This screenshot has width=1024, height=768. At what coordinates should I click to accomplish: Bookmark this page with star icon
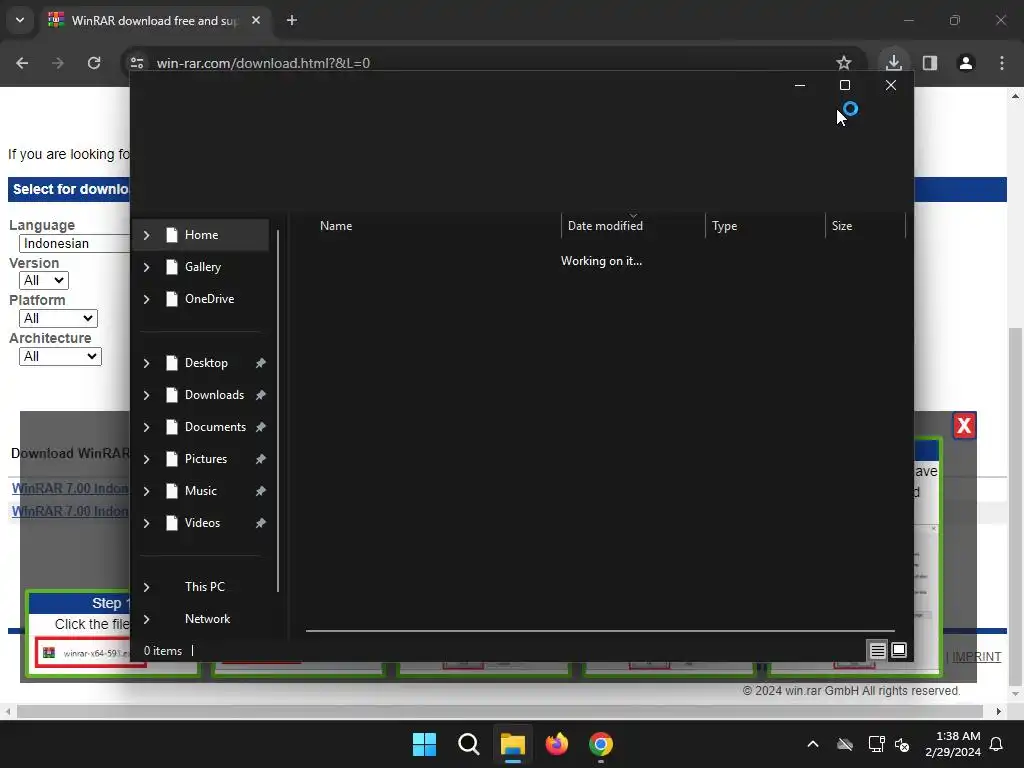[844, 63]
